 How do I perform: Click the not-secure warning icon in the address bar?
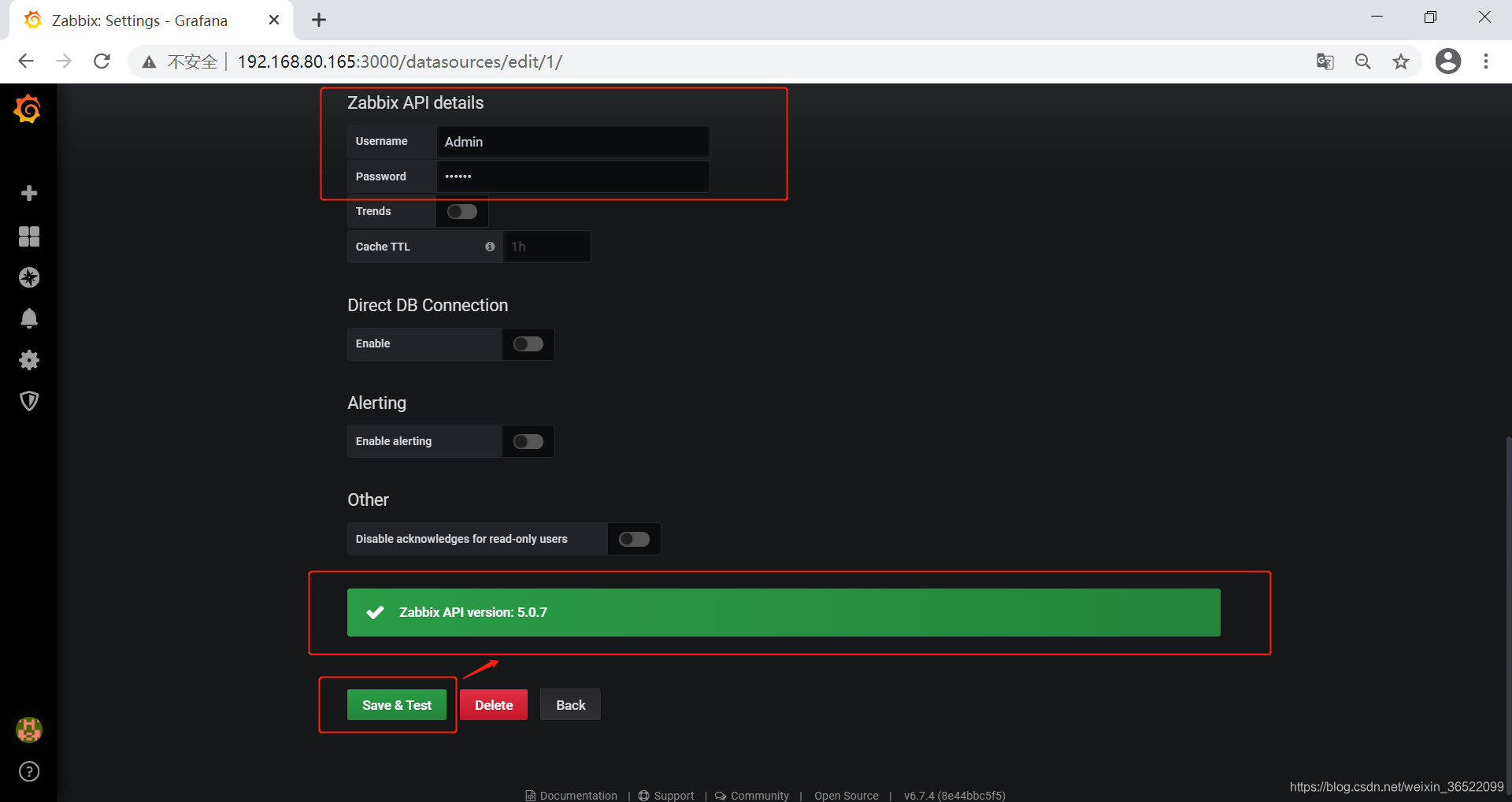click(x=149, y=61)
